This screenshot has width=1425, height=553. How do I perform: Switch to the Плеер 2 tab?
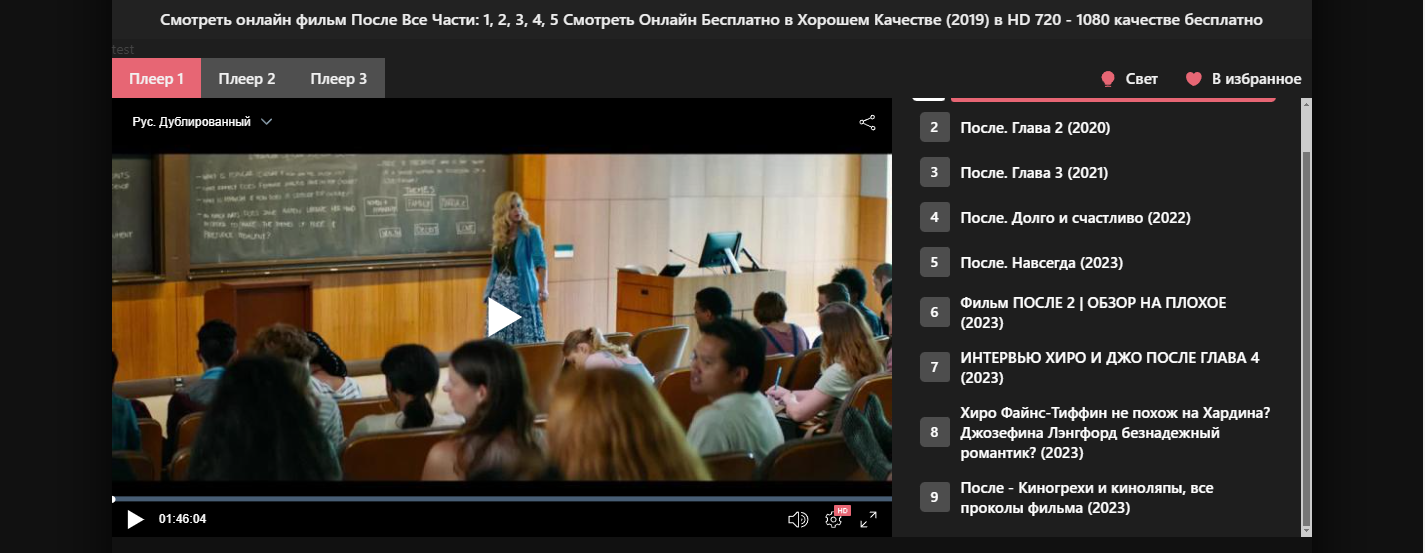point(247,78)
